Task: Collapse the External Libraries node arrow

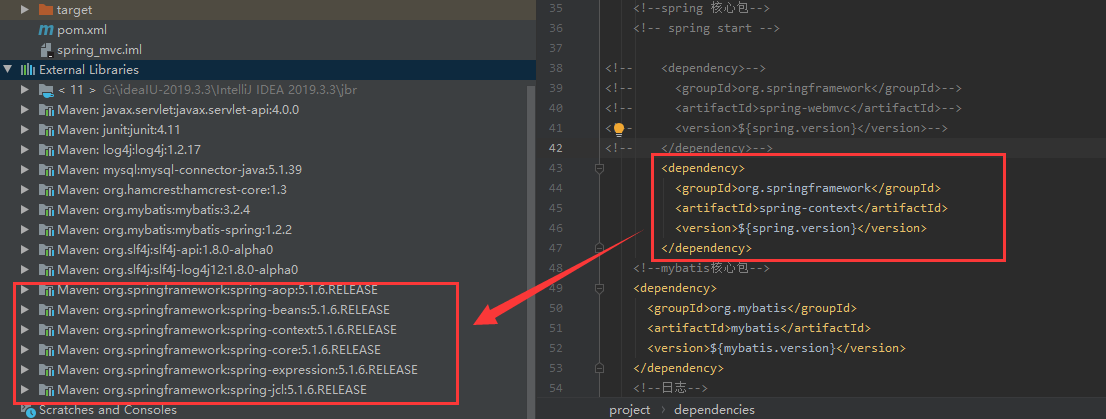Action: coord(8,70)
